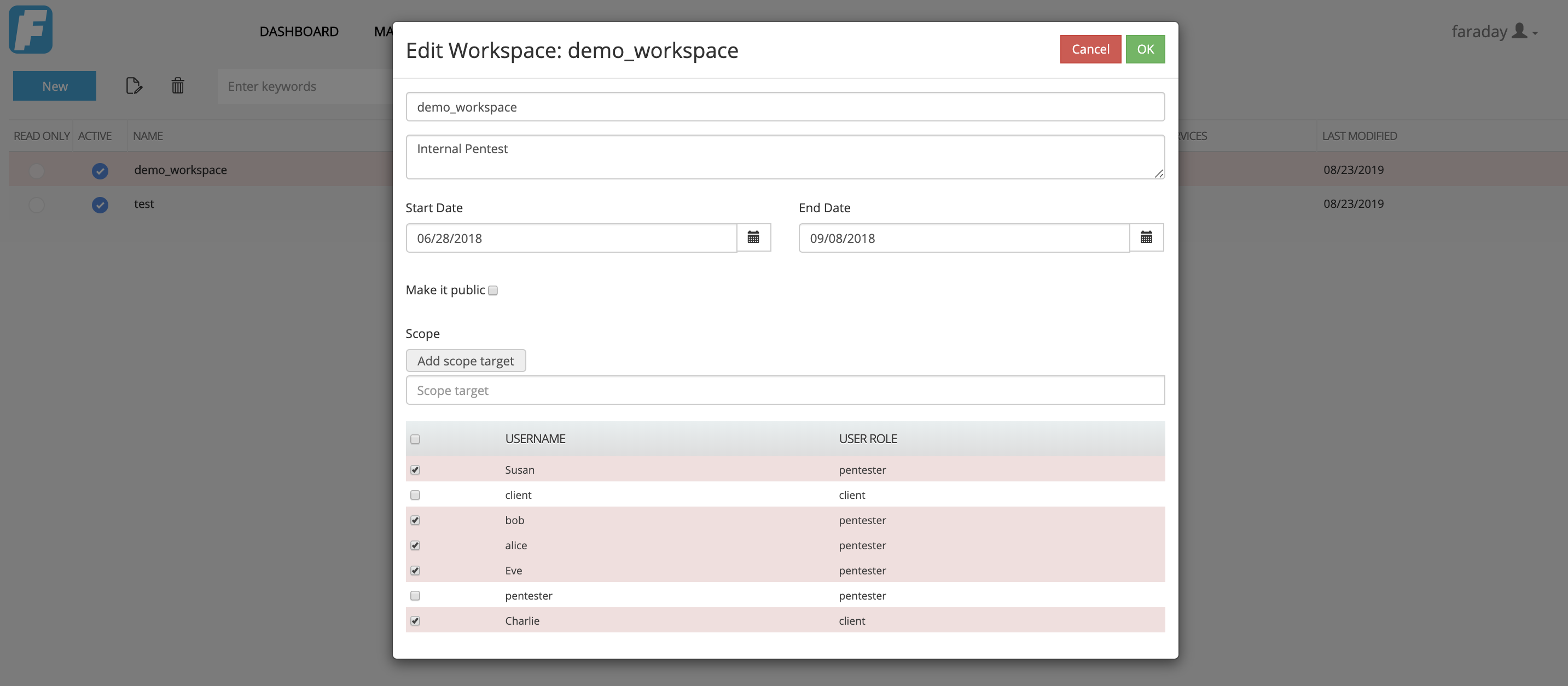Screen dimensions: 1568x686
Task: Enable the Make it public checkbox
Action: tap(493, 290)
